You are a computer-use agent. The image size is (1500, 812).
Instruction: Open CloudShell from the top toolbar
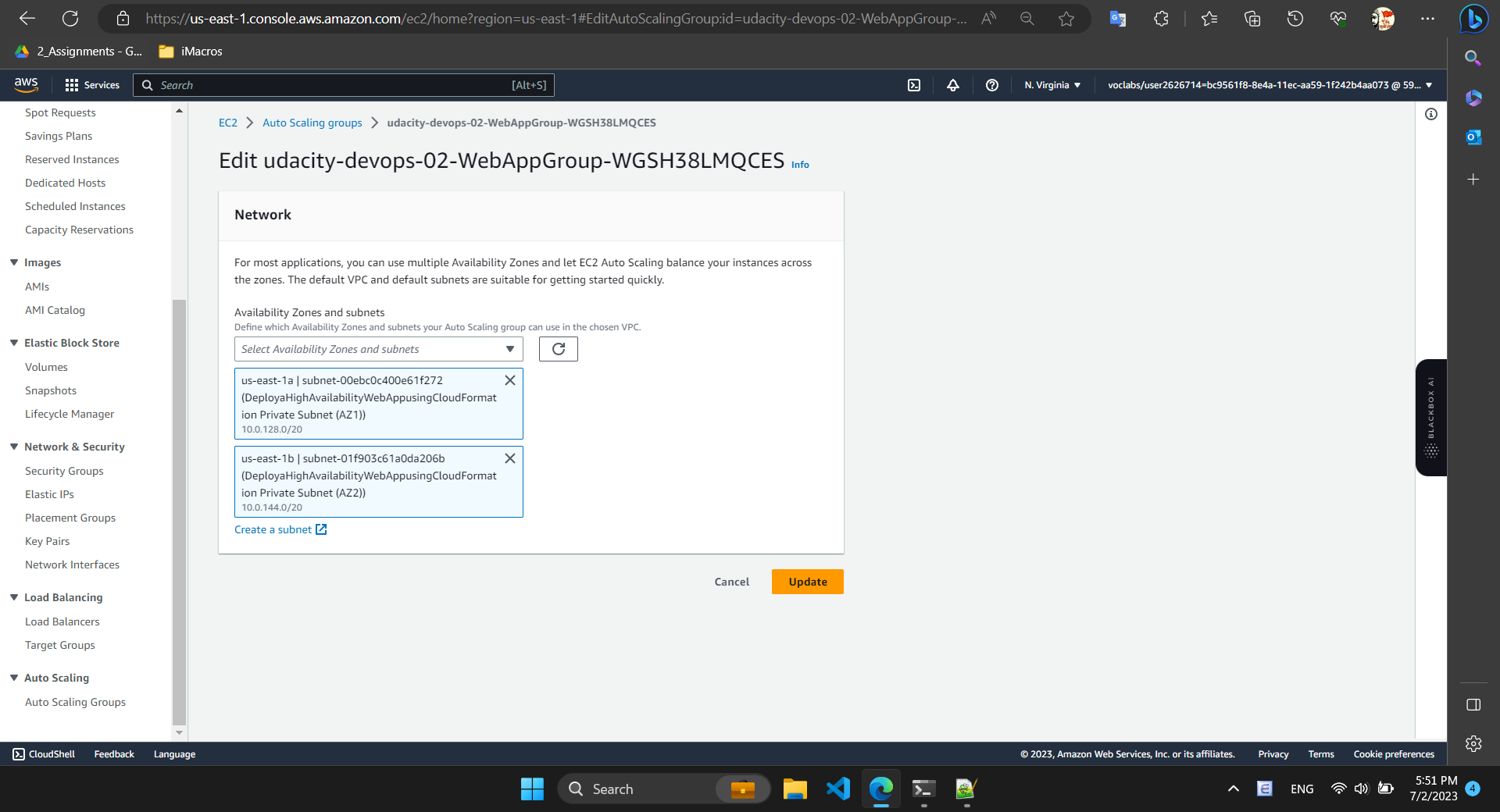[914, 85]
